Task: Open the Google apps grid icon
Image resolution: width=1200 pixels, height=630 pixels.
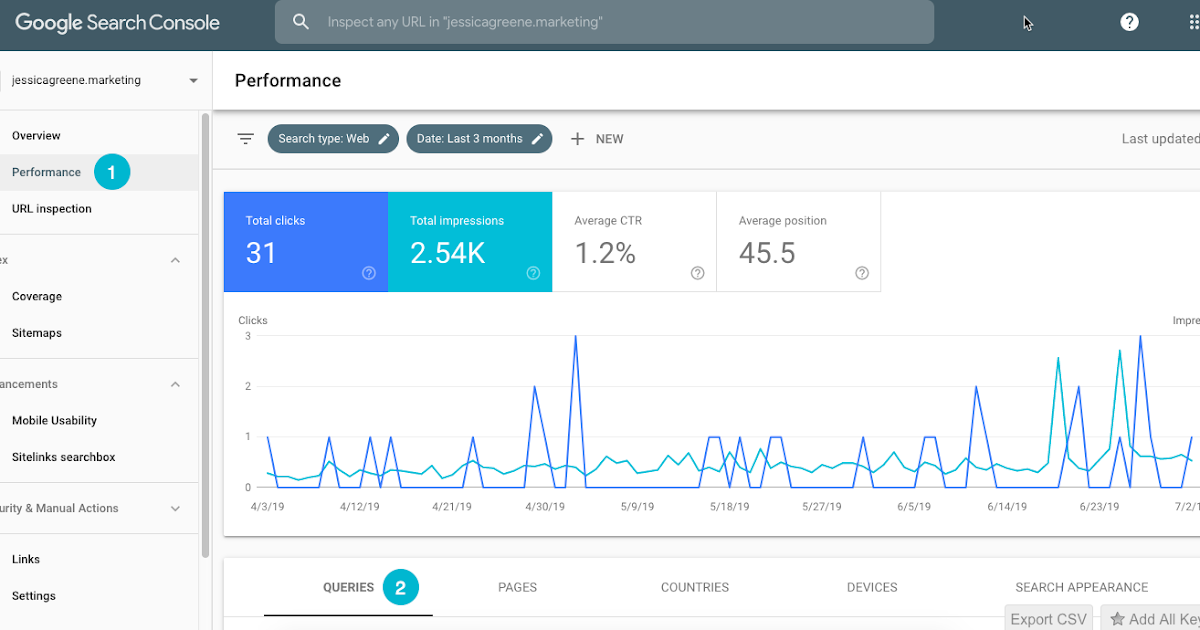Action: (1192, 22)
